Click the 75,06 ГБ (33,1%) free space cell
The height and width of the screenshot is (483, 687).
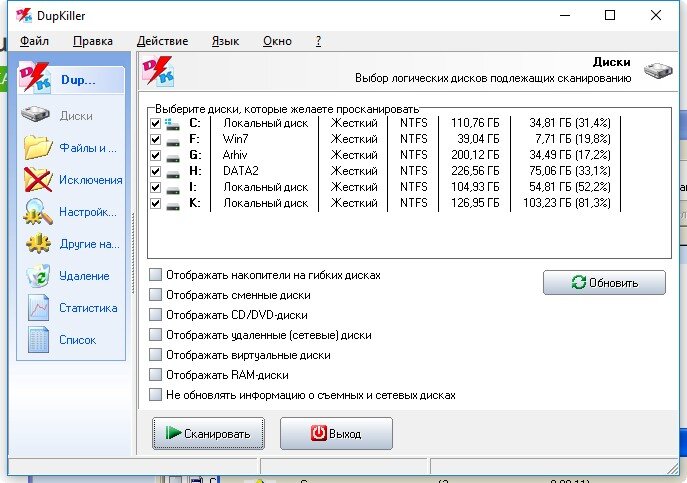(x=569, y=171)
